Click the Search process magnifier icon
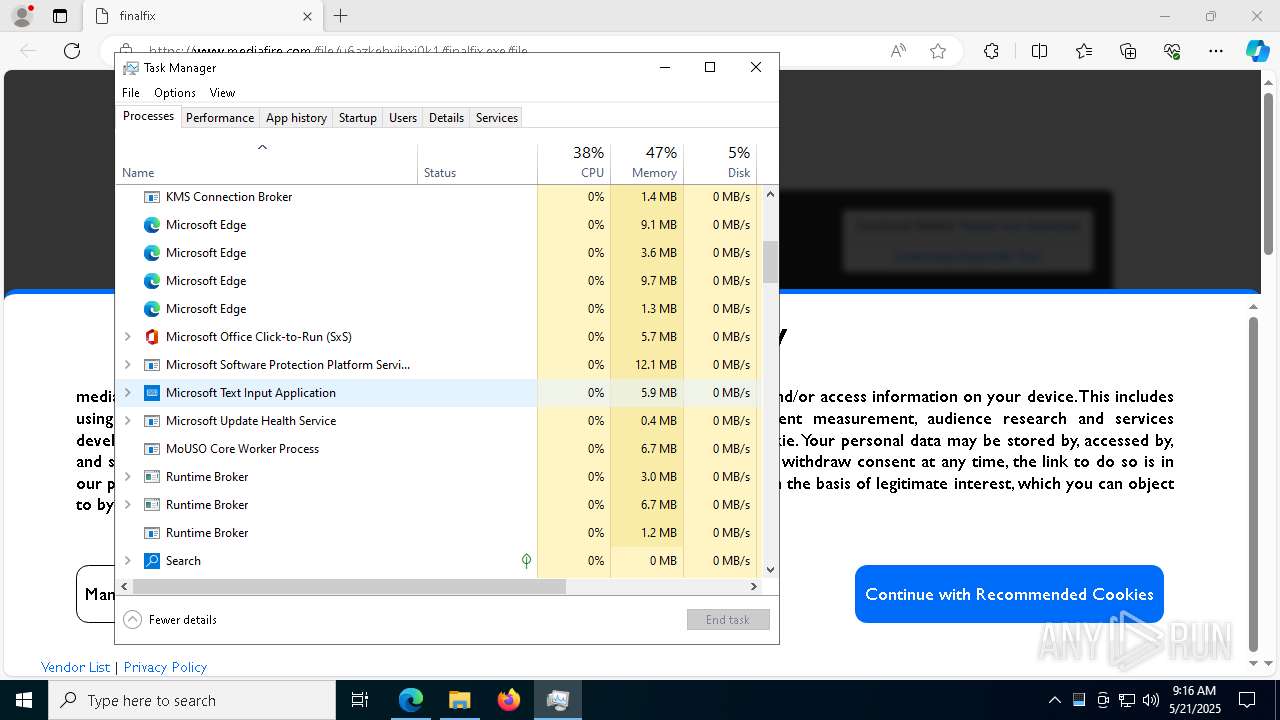Image resolution: width=1280 pixels, height=720 pixels. [x=152, y=561]
